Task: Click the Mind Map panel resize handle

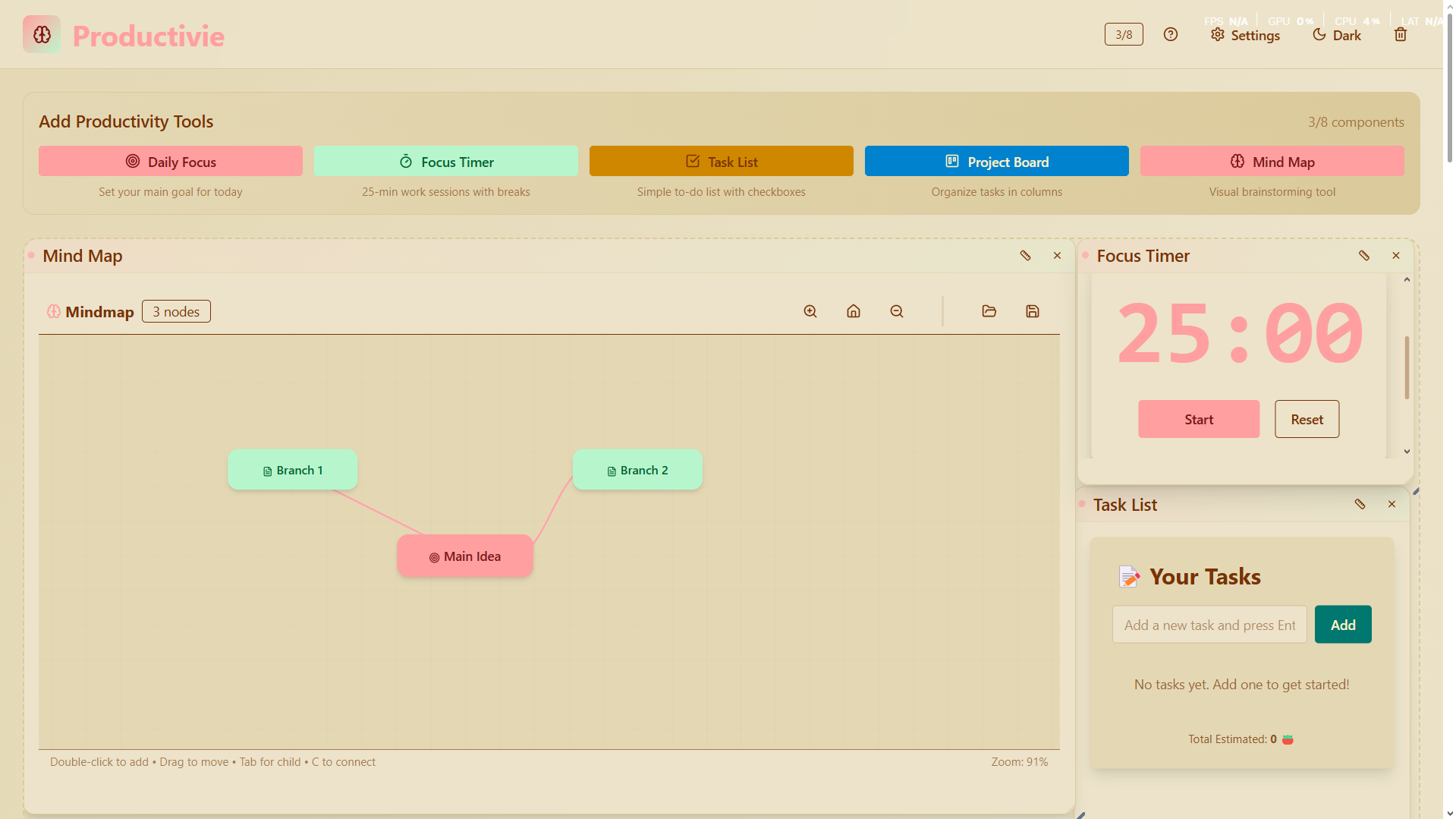Action: (1080, 815)
